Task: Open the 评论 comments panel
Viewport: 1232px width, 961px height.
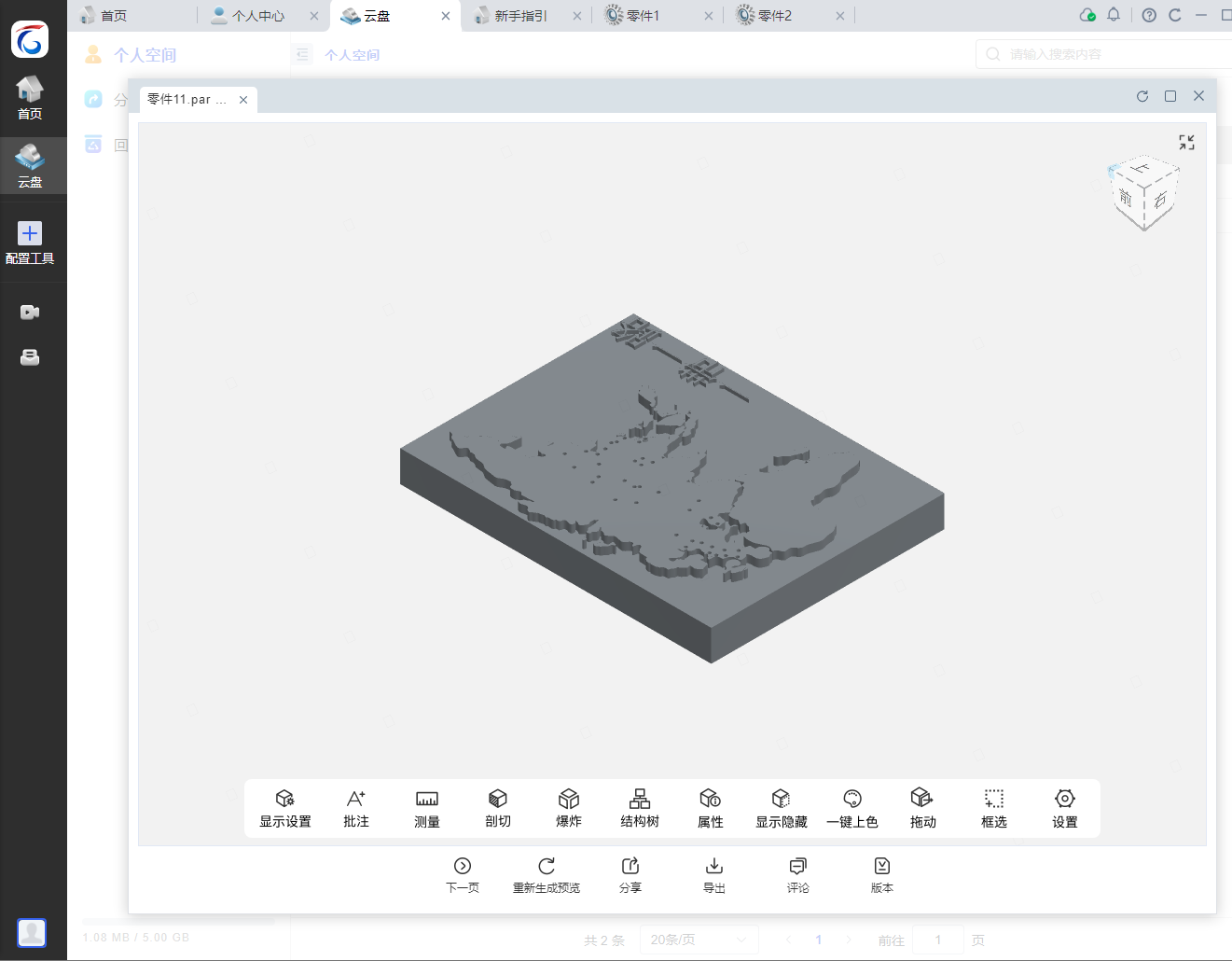Action: [x=798, y=875]
